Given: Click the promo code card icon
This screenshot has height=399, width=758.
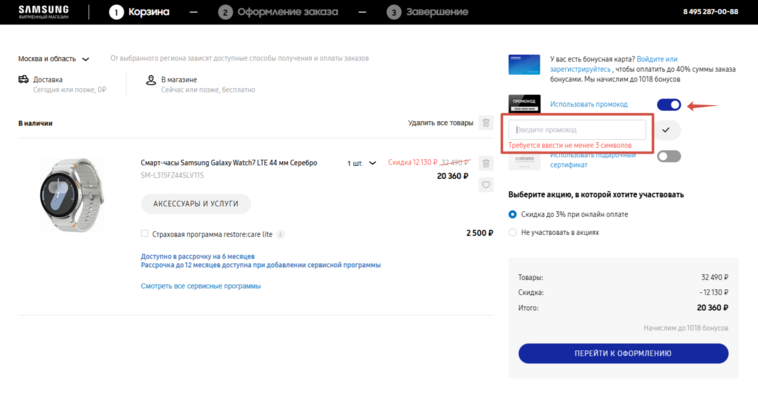Looking at the screenshot, I should point(524,104).
